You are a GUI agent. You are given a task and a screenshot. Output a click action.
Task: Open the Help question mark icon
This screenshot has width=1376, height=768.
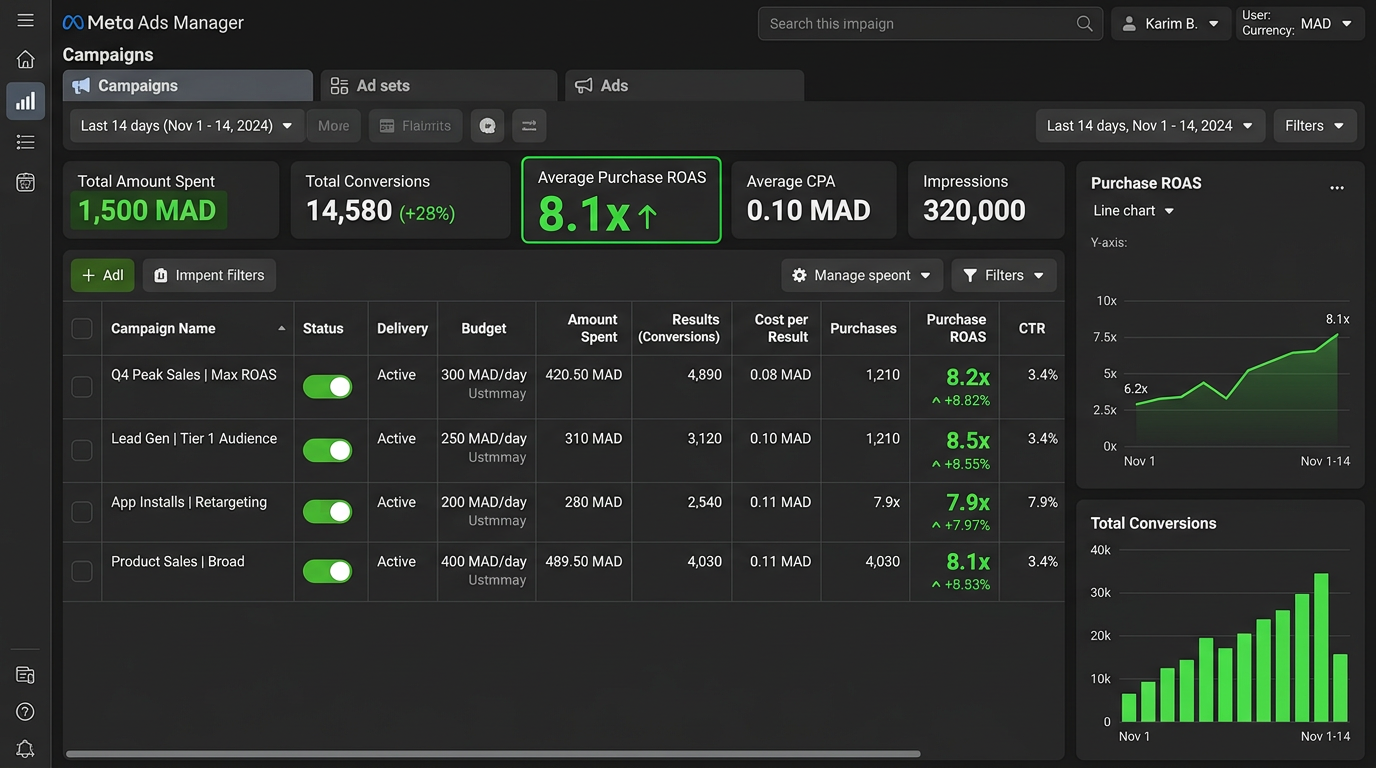(25, 711)
